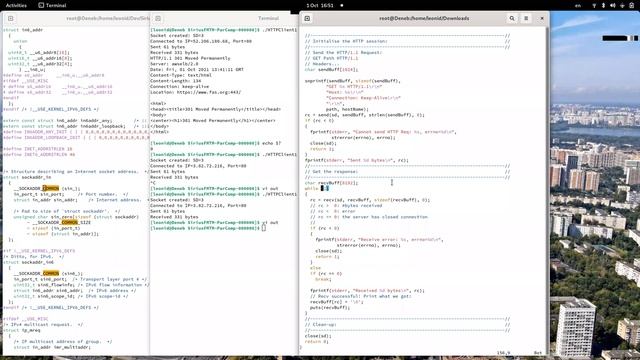Click the 'echo $?' command in the middle terminal
Image resolution: width=640 pixels, height=360 pixels.
pyautogui.click(x=272, y=143)
